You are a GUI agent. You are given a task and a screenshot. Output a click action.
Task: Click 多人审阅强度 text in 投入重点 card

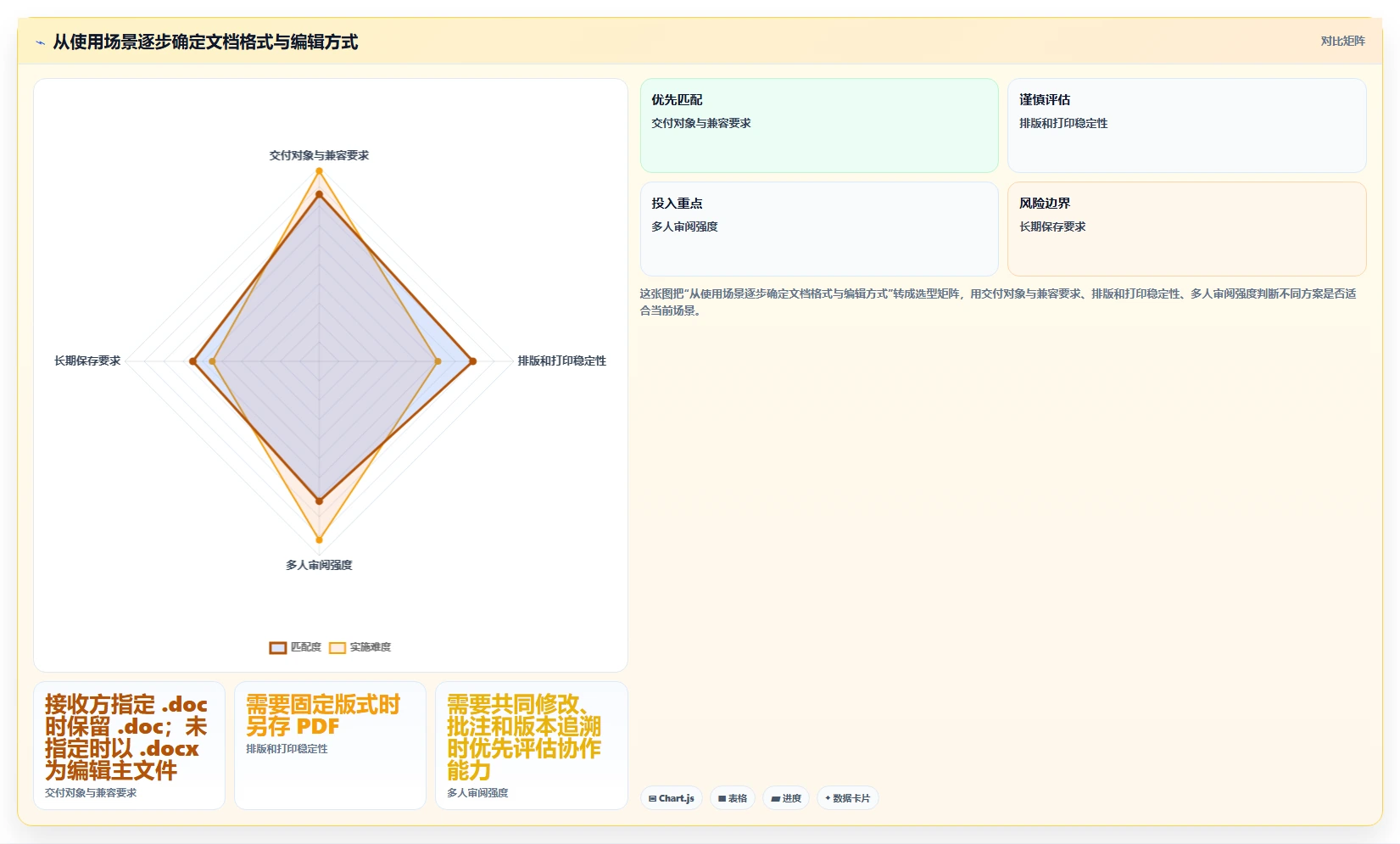(x=684, y=226)
